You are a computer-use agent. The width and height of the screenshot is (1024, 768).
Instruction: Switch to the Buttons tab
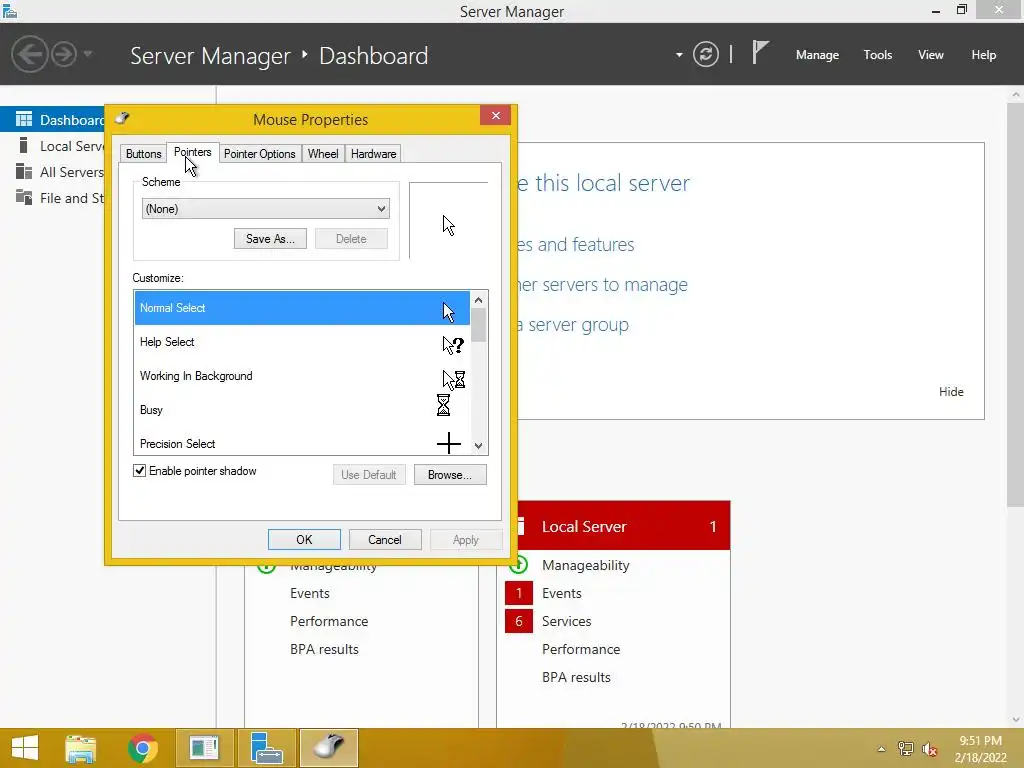pos(143,153)
